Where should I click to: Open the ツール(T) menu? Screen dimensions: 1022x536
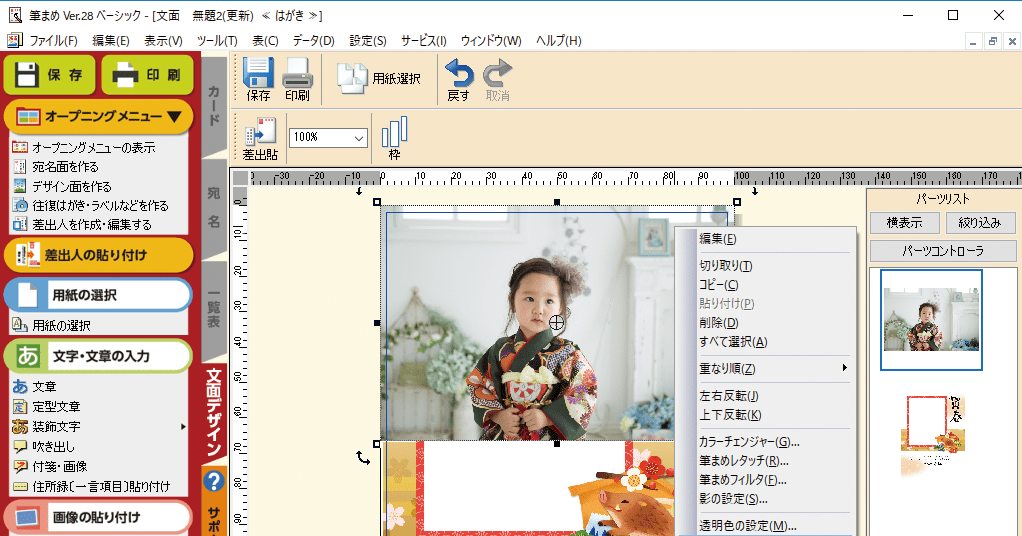coord(217,40)
